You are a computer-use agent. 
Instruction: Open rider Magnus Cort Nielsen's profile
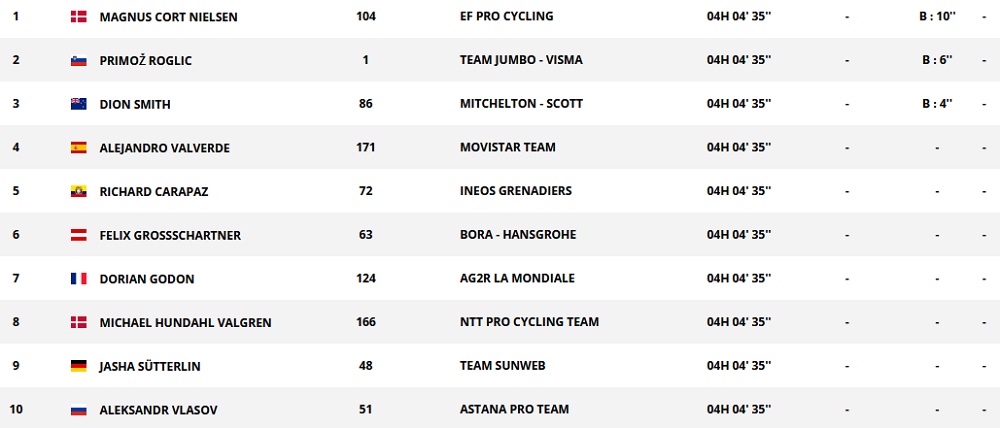pyautogui.click(x=168, y=17)
